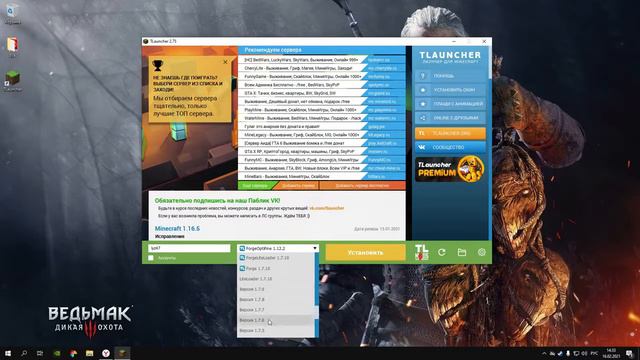The height and width of the screenshot is (360, 640).
Task: Click green Ваш сервер tab
Action: click(x=257, y=186)
